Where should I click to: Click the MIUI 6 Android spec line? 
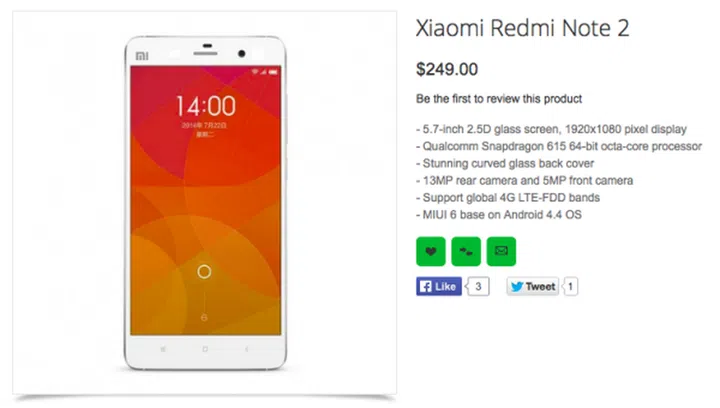click(499, 215)
